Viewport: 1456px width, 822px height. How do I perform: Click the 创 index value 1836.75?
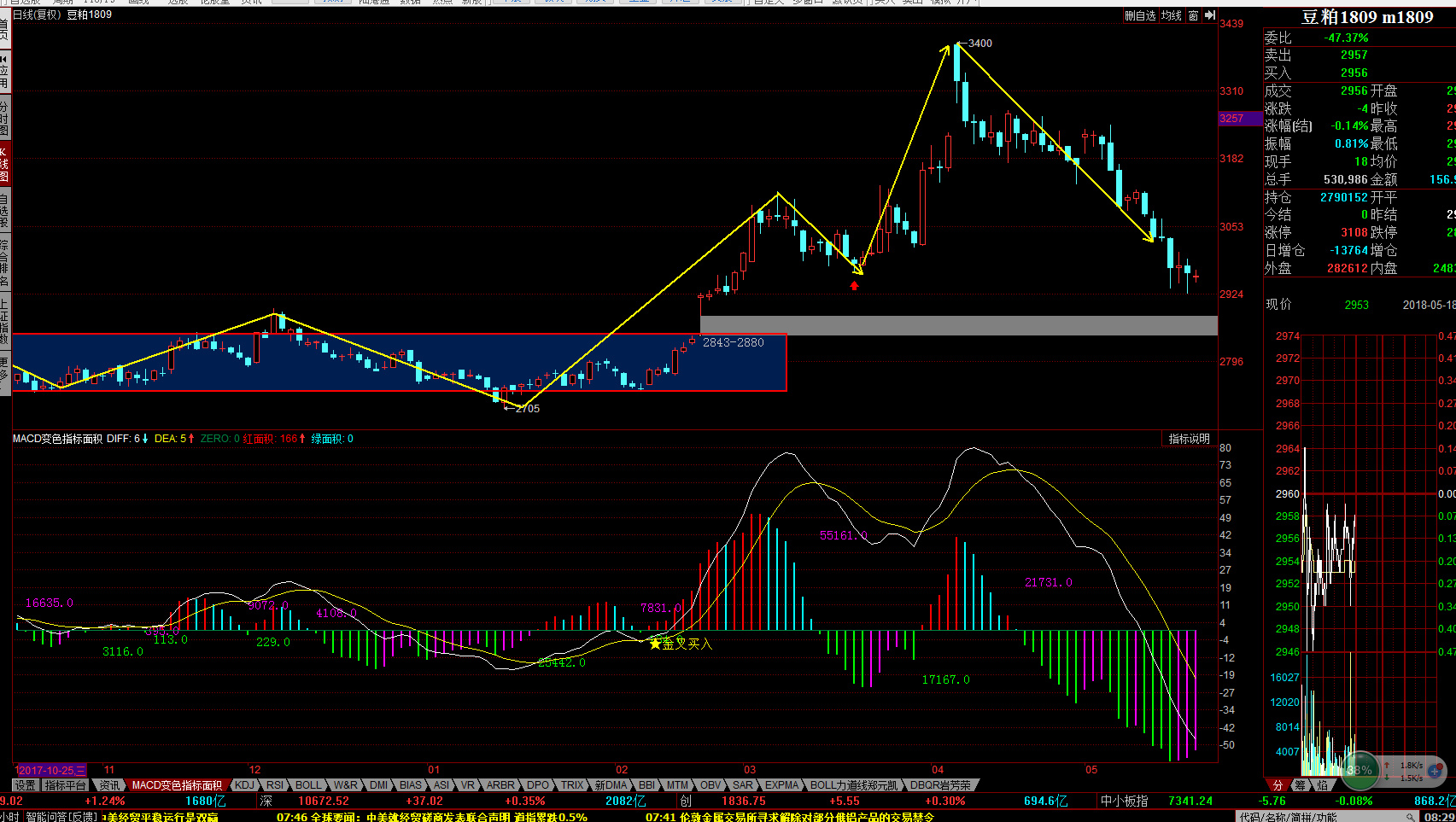point(743,802)
